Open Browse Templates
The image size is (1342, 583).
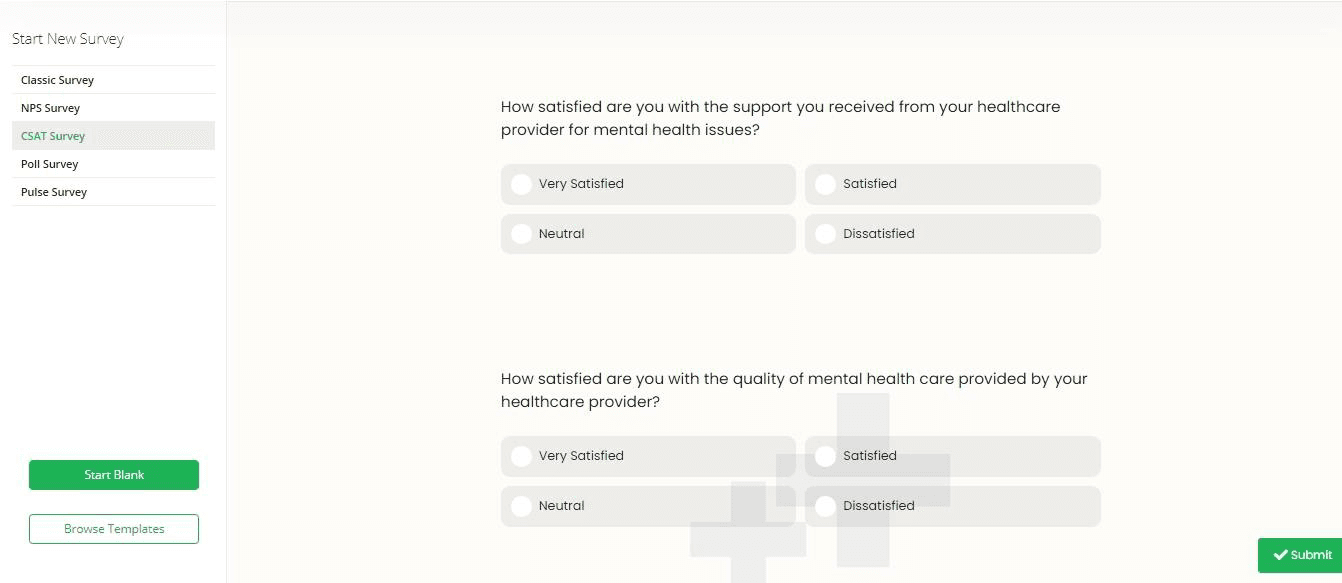tap(113, 528)
